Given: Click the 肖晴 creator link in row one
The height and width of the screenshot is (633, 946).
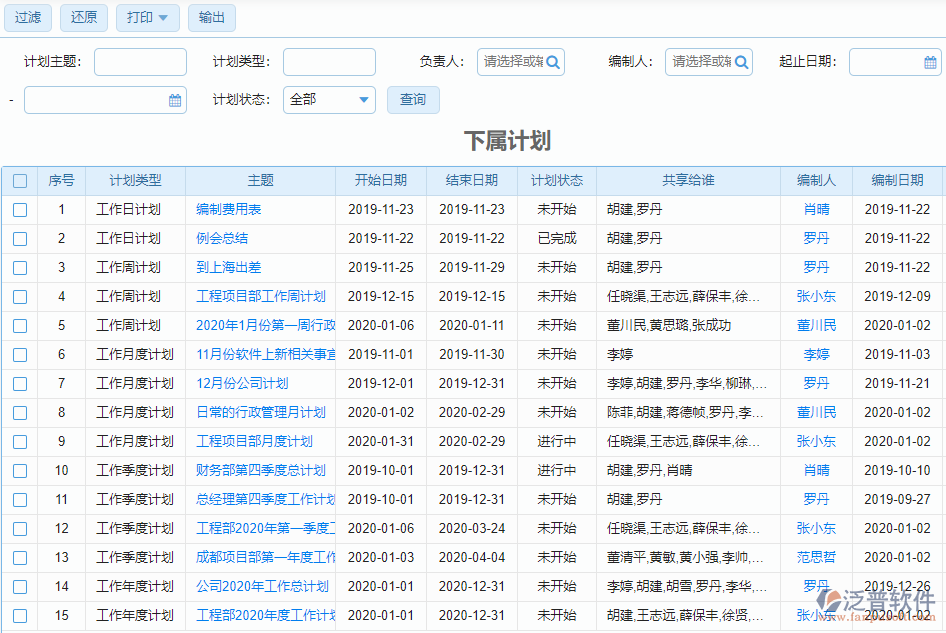Looking at the screenshot, I should click(x=815, y=209).
